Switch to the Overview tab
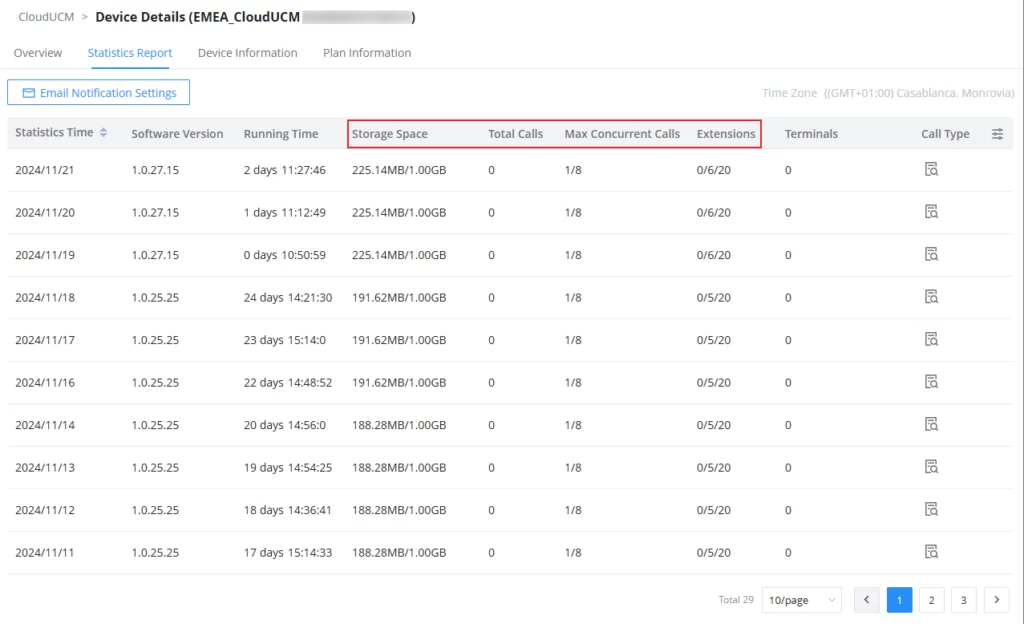The width and height of the screenshot is (1024, 624). tap(38, 53)
